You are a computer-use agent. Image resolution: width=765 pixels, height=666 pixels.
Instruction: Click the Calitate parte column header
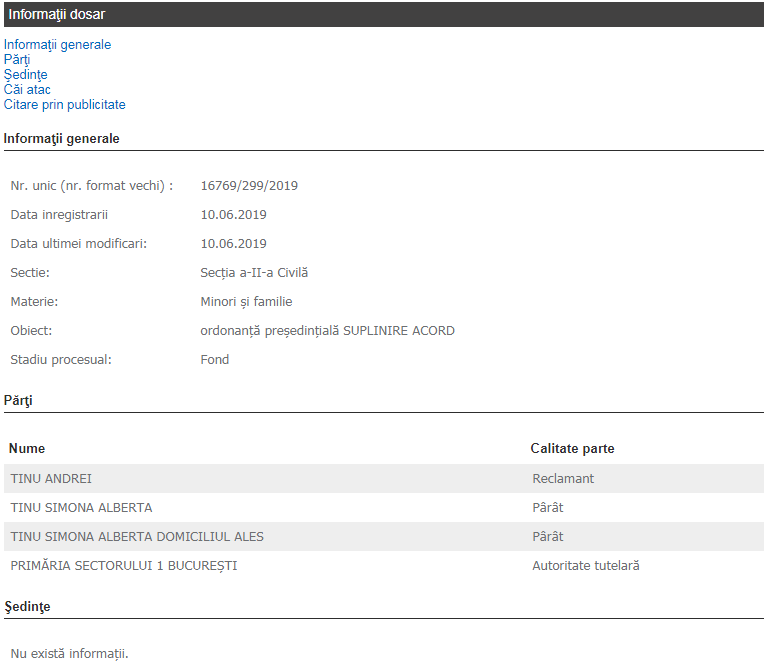pos(572,449)
